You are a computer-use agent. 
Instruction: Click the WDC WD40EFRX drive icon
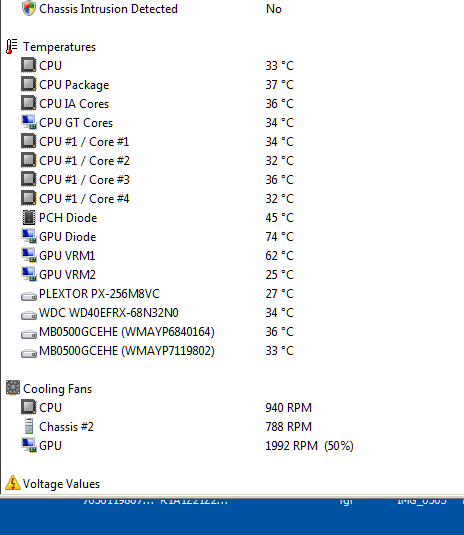[x=29, y=315]
